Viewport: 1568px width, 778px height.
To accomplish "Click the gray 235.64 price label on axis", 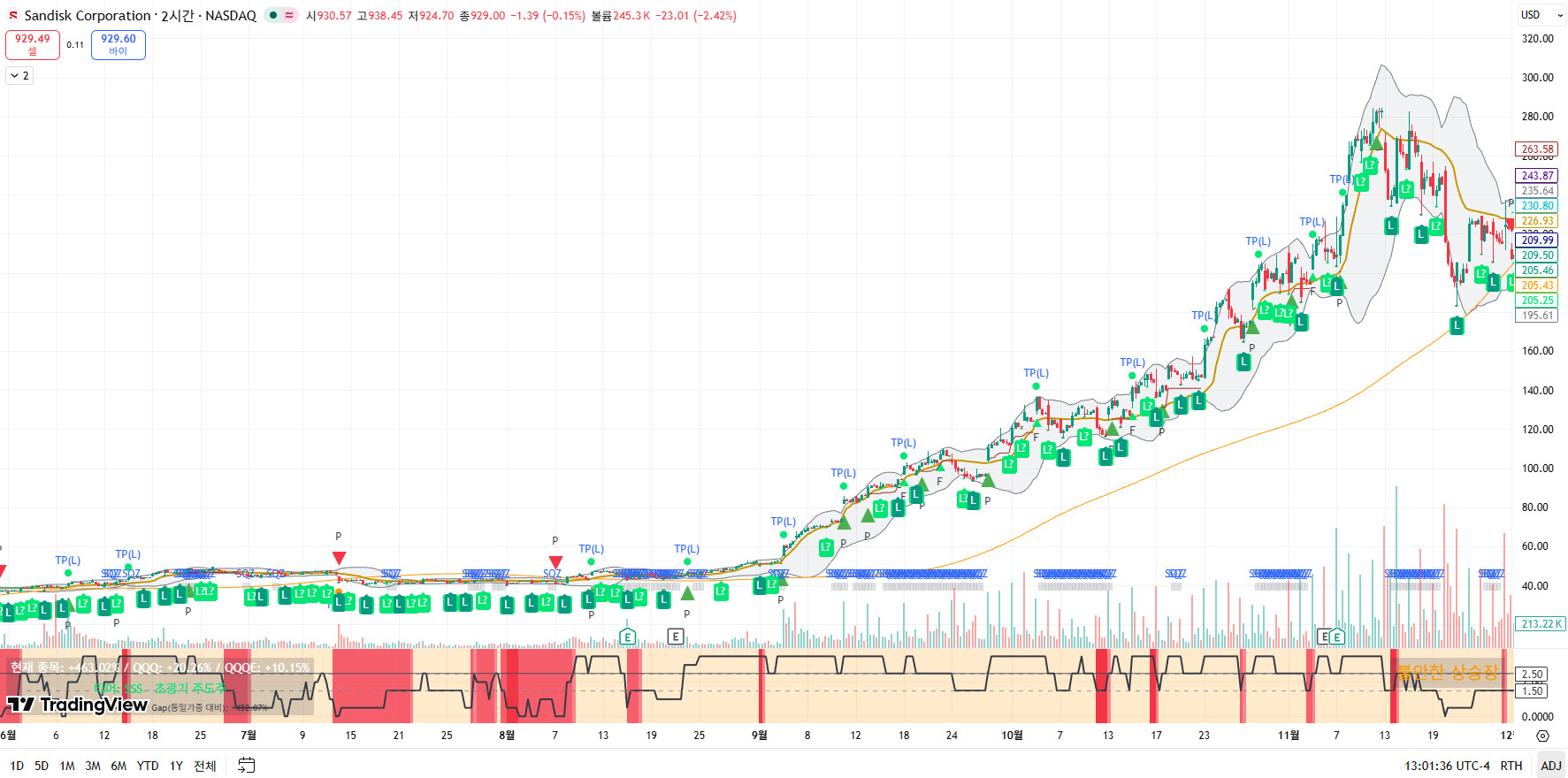I will 1537,191.
